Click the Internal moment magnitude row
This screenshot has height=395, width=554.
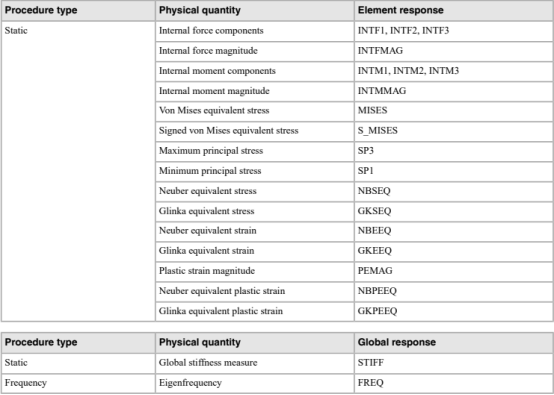(x=354, y=91)
